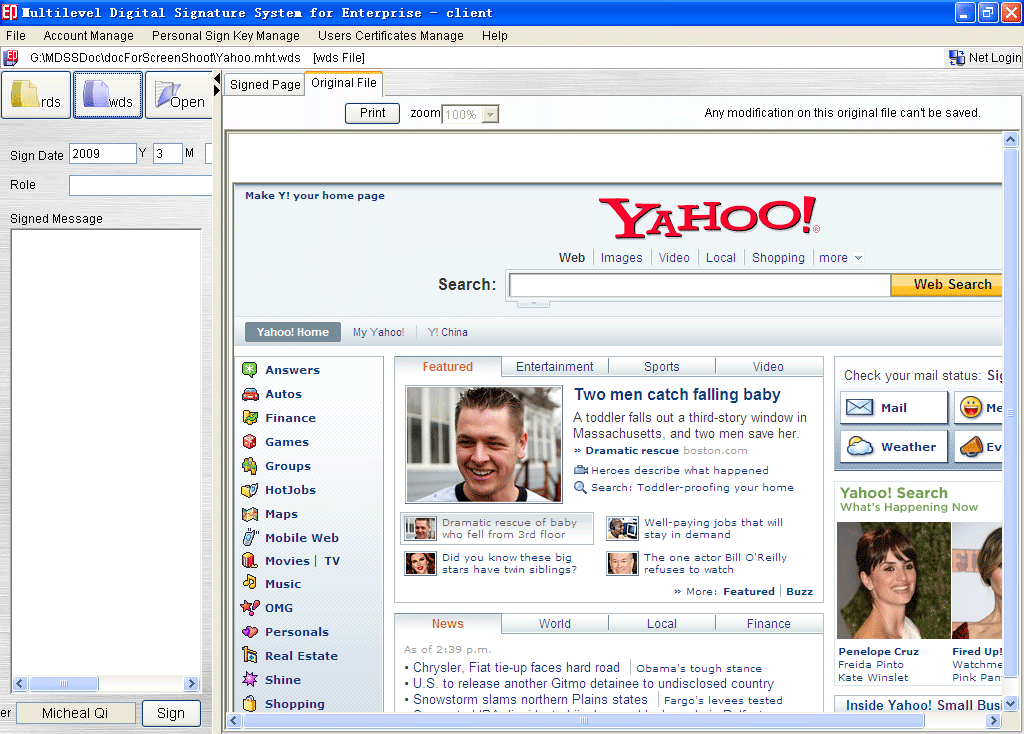Select the wds file folder button

(x=108, y=95)
